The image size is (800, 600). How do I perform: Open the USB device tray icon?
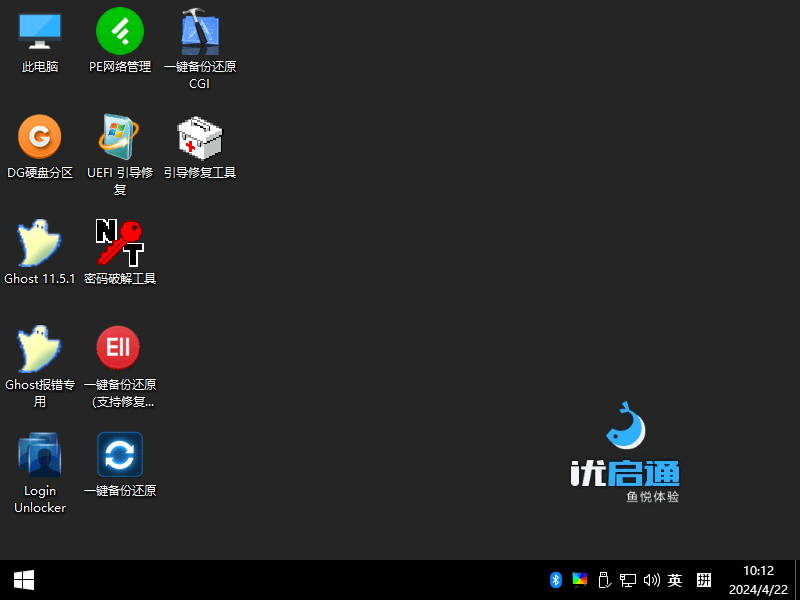click(604, 580)
